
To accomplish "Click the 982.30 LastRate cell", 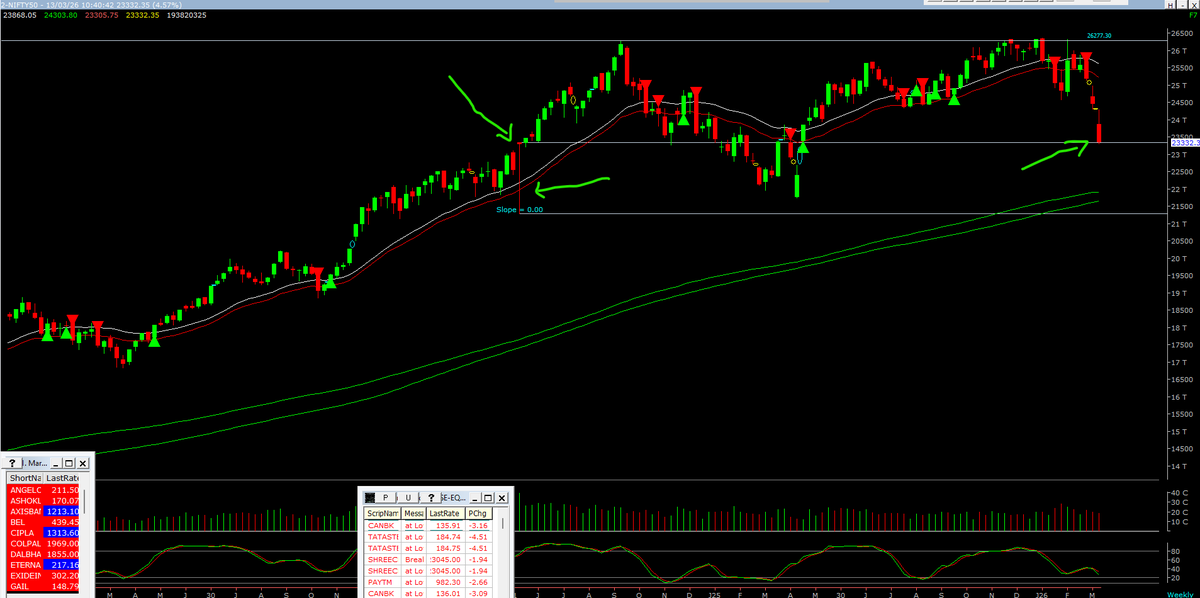I will point(446,582).
